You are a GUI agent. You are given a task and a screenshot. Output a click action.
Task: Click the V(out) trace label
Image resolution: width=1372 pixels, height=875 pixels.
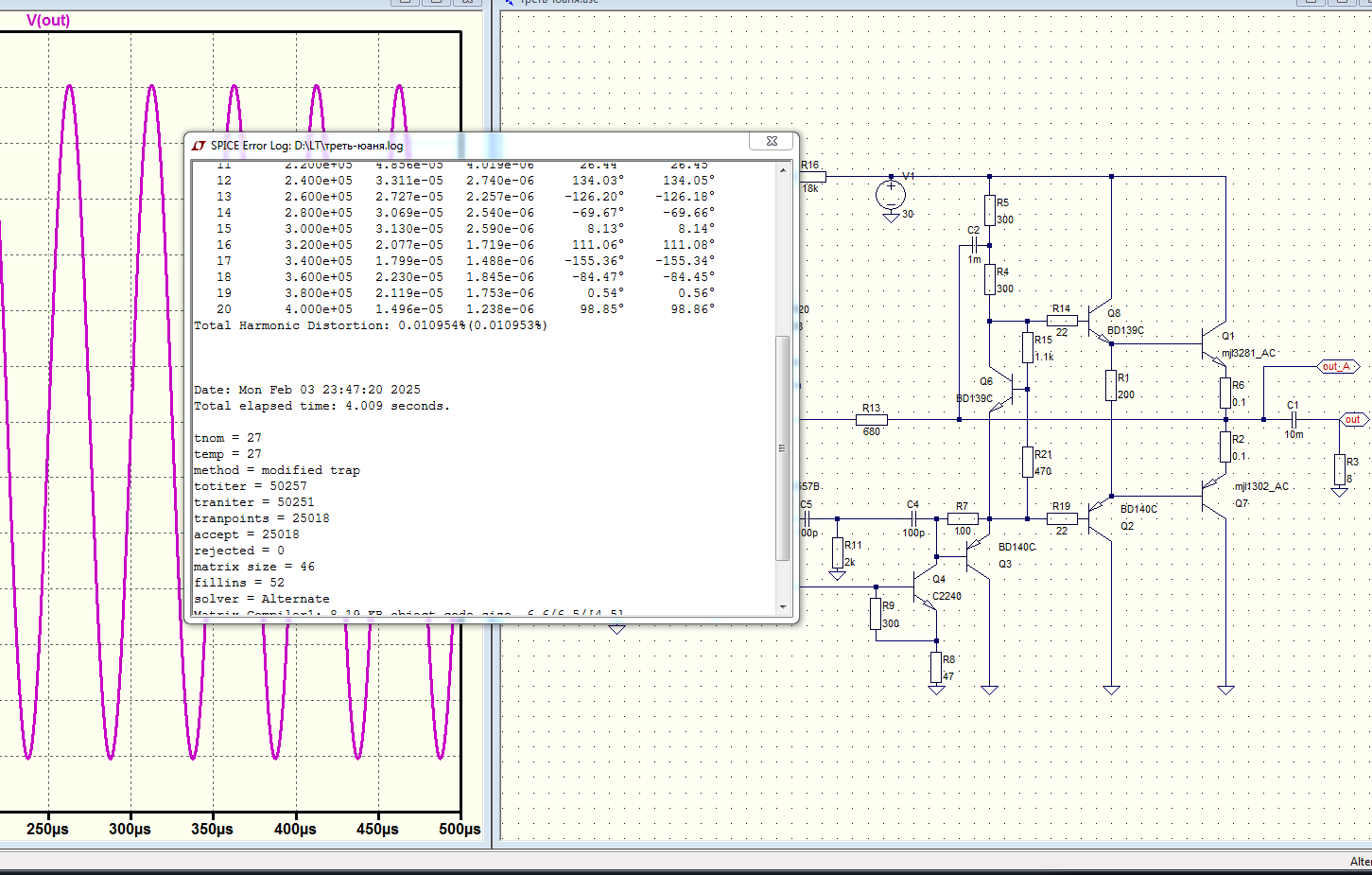(48, 20)
